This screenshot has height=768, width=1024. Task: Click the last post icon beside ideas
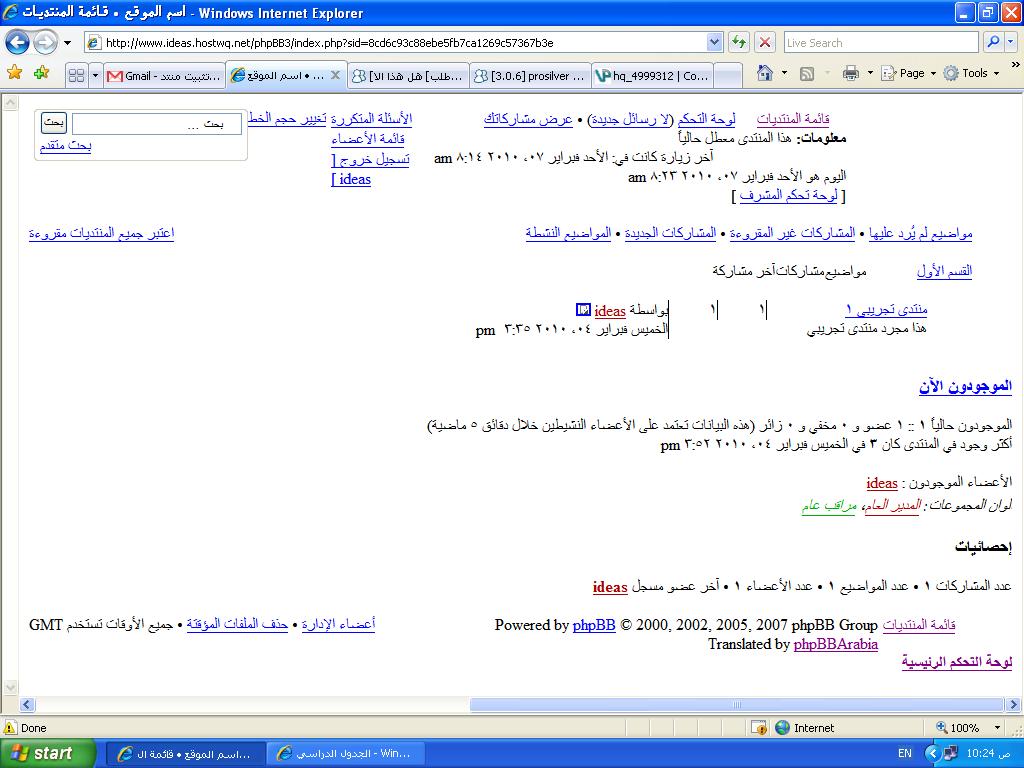click(x=584, y=310)
